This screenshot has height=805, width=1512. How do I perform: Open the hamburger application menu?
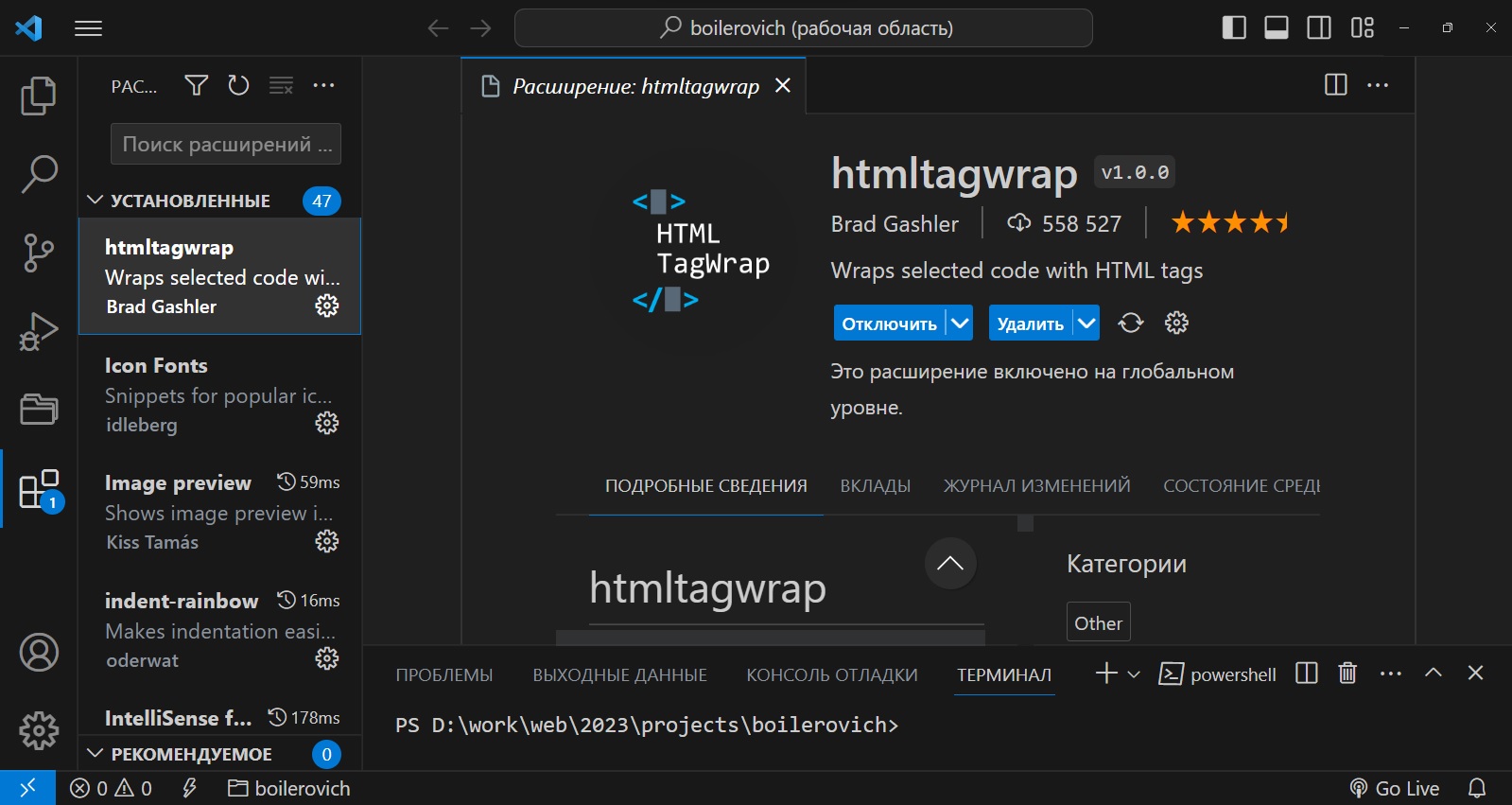click(88, 28)
